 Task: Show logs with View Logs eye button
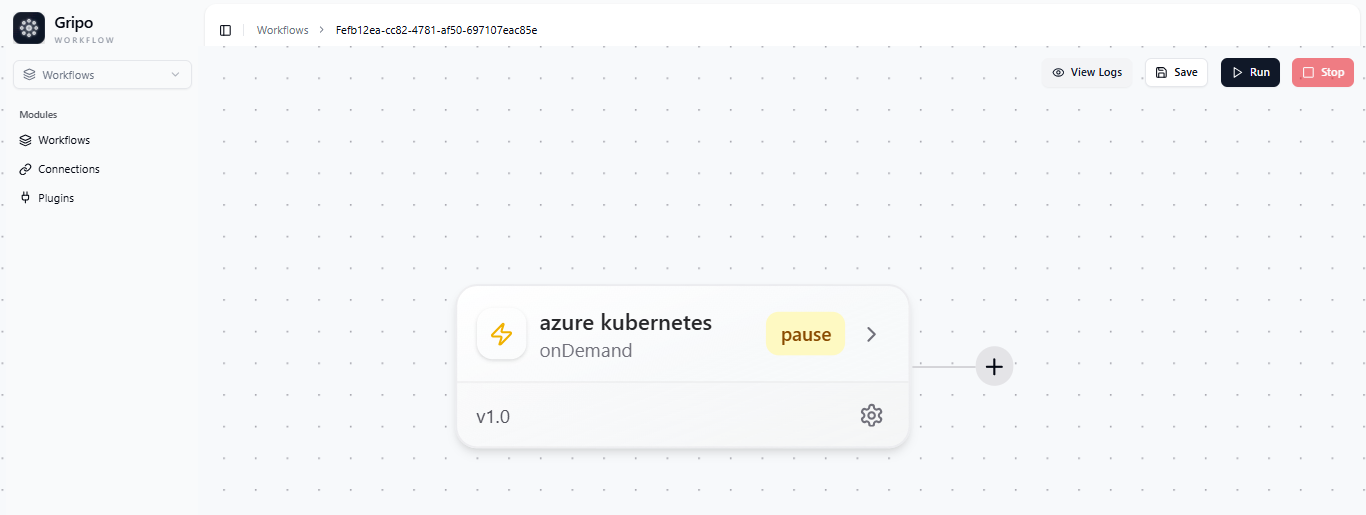[1087, 72]
